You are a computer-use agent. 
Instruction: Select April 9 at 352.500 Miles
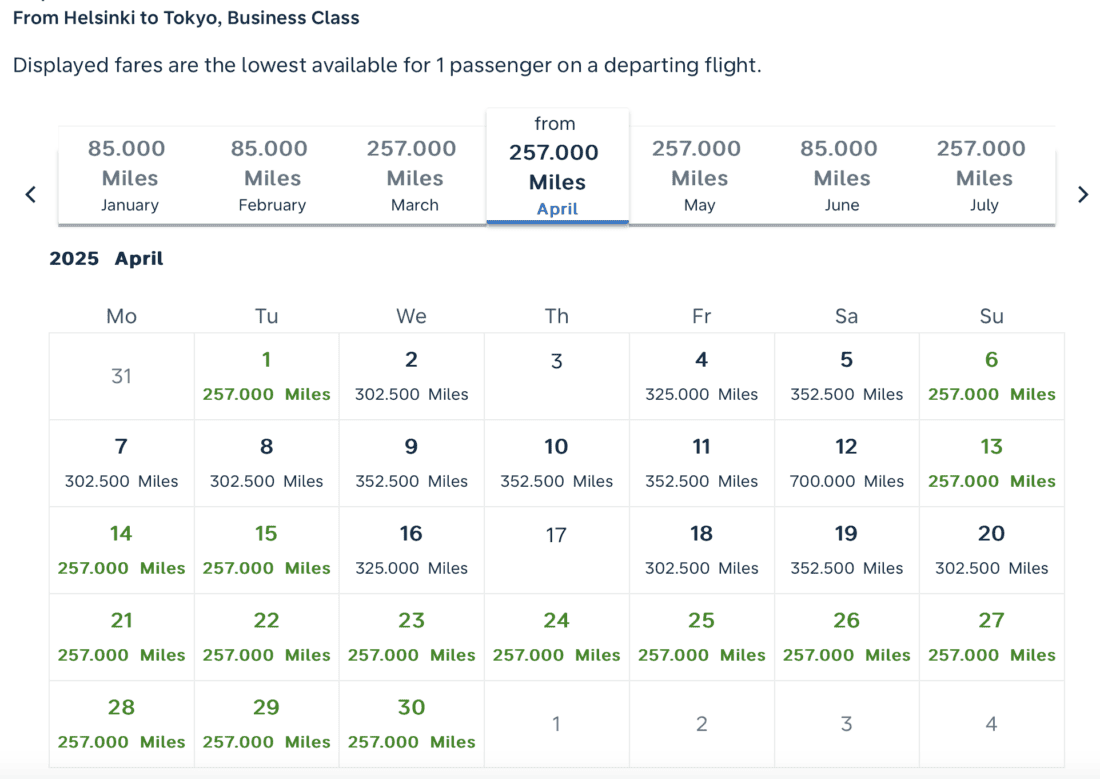pyautogui.click(x=411, y=463)
